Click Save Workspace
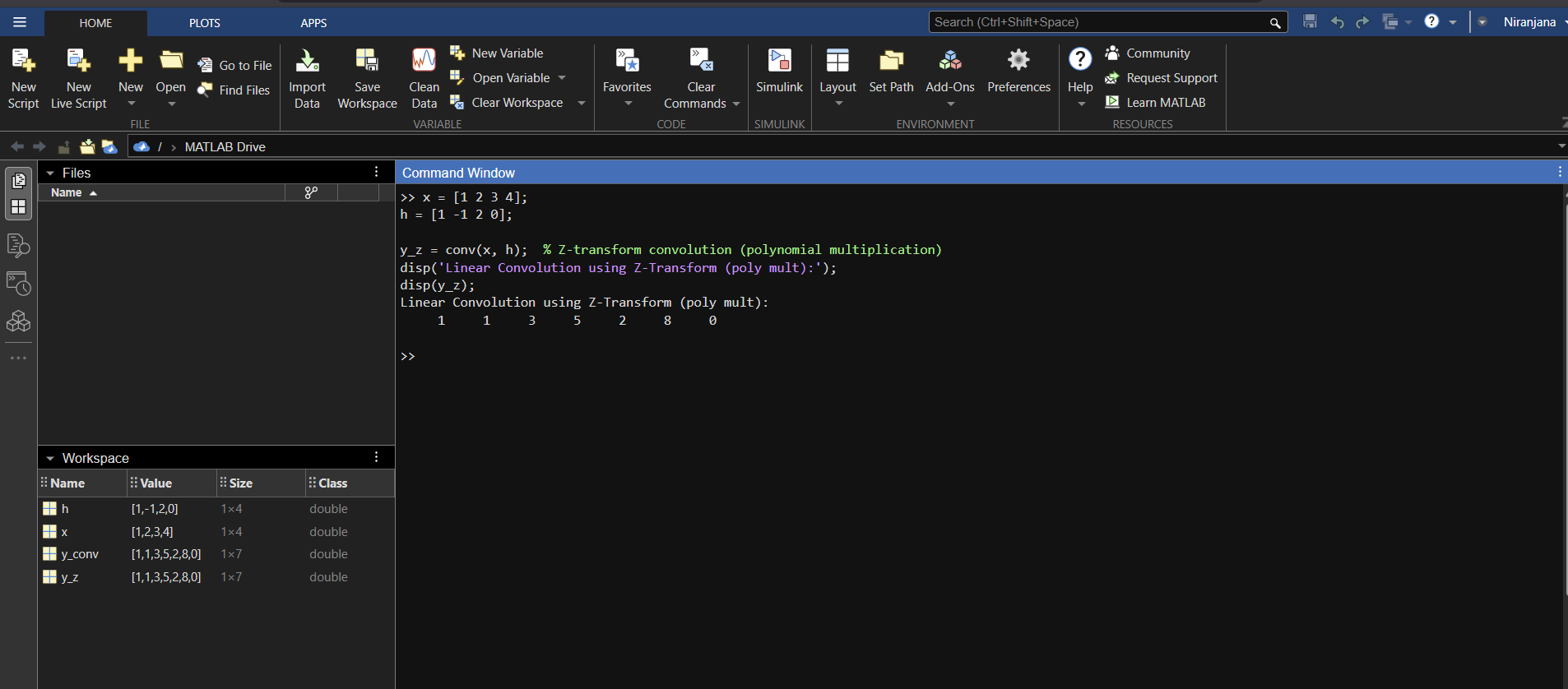 point(367,79)
